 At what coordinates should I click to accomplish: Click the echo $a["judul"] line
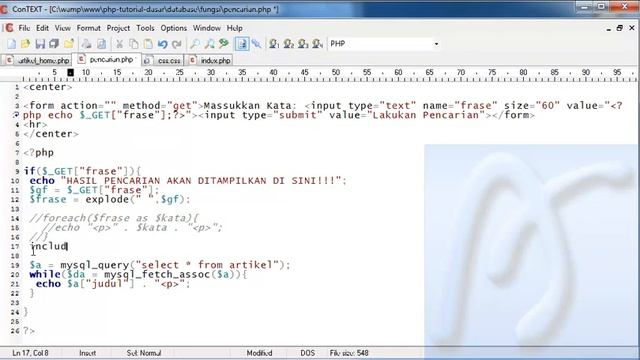point(113,284)
